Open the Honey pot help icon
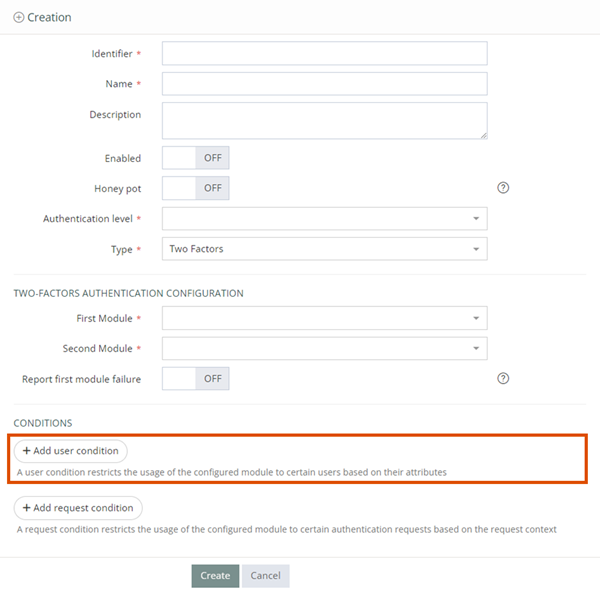Viewport: 600px width, 594px height. point(503,188)
